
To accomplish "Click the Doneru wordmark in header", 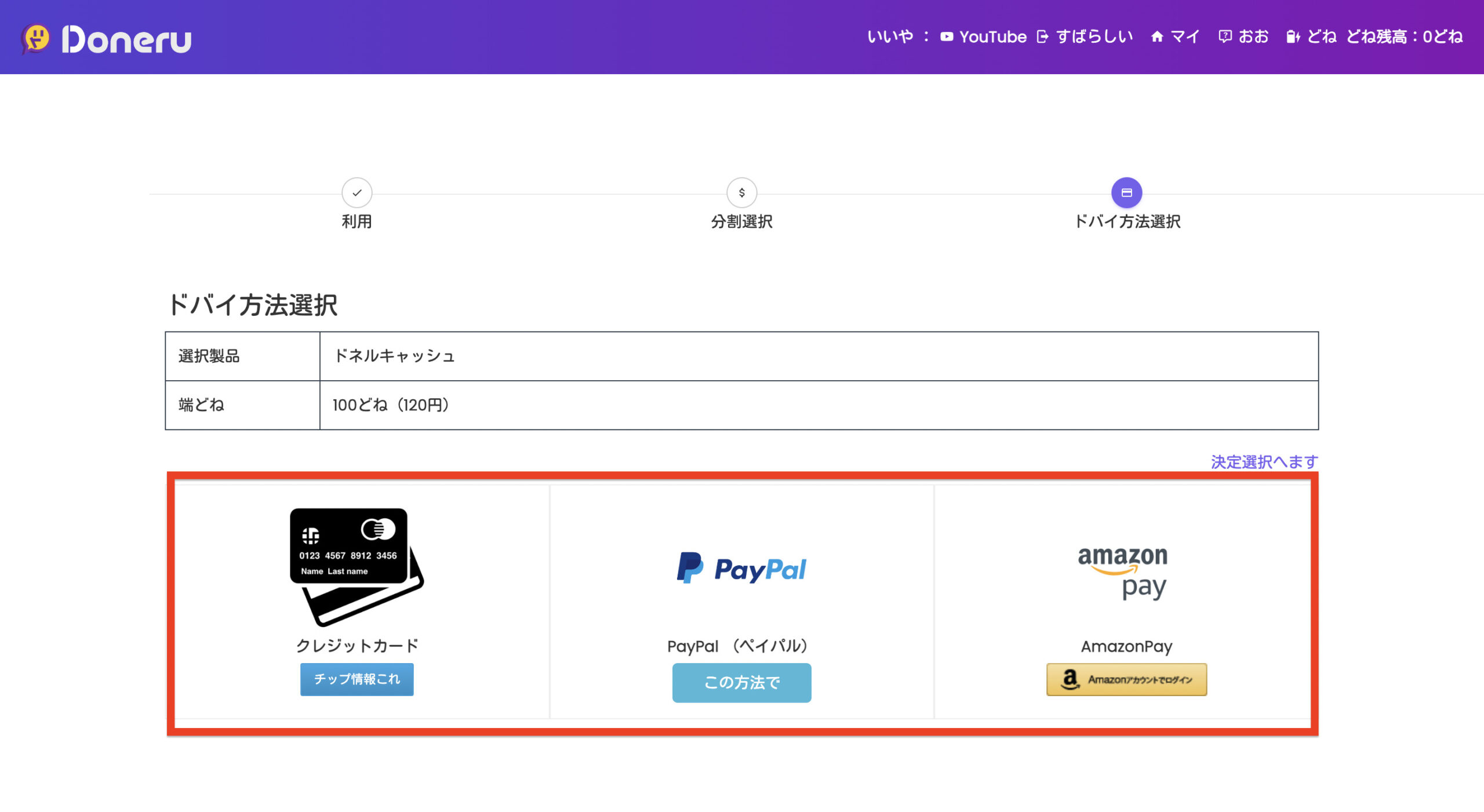I will 126,39.
